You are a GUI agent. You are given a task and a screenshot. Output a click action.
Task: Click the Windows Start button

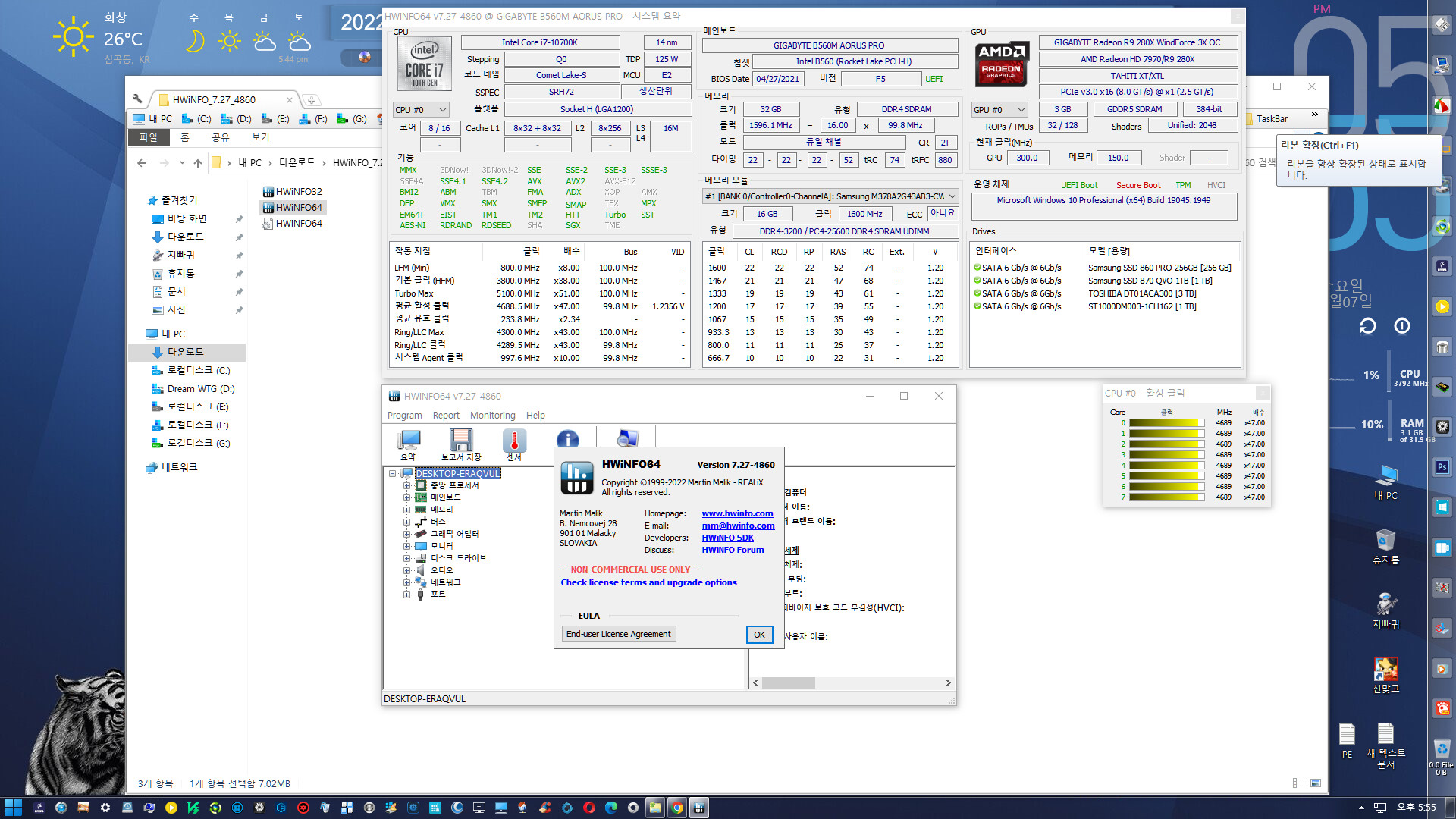point(13,808)
